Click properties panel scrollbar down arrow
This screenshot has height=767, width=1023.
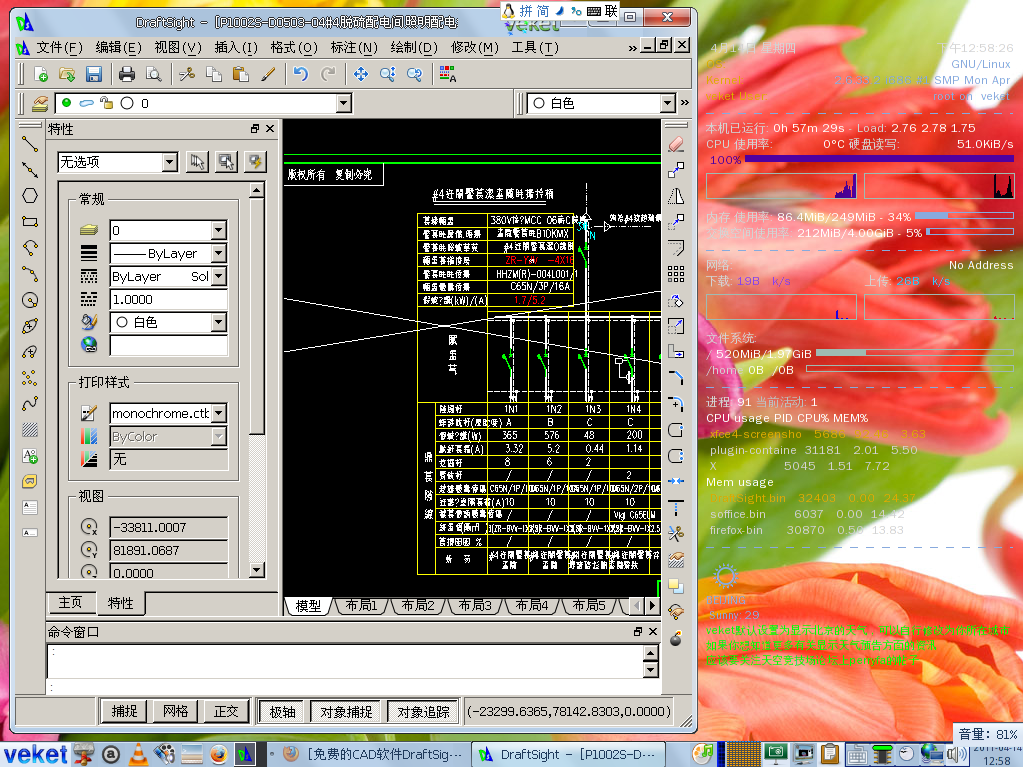(x=257, y=569)
